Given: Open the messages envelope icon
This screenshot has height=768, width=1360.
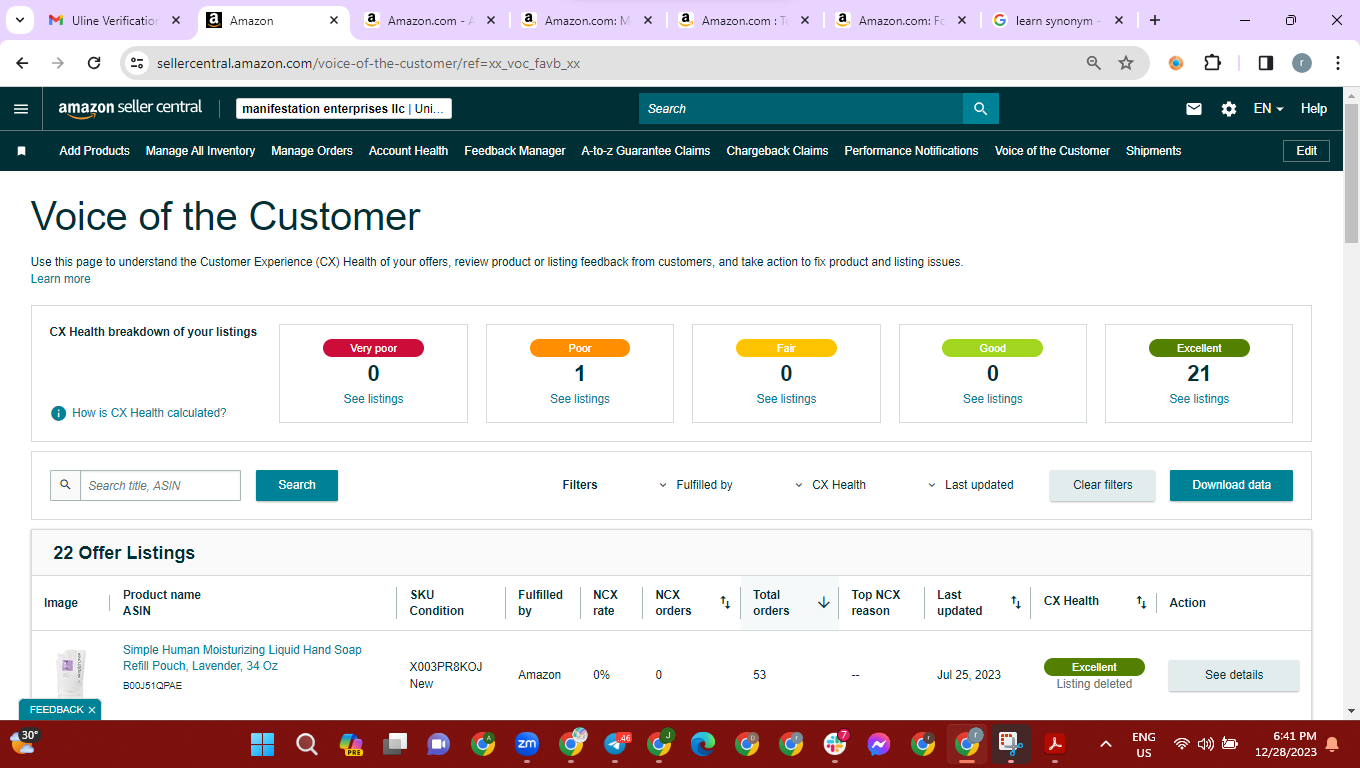Looking at the screenshot, I should click(1194, 109).
